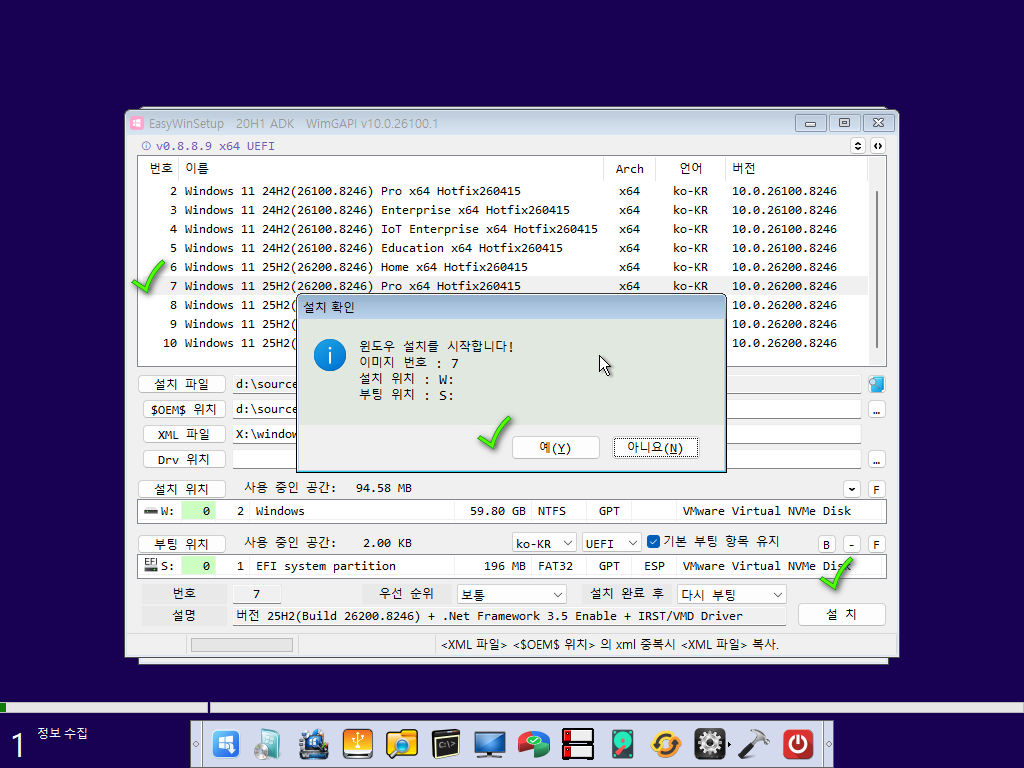Image resolution: width=1024 pixels, height=768 pixels.
Task: Click the F button beside 설치 위치
Action: (x=876, y=488)
